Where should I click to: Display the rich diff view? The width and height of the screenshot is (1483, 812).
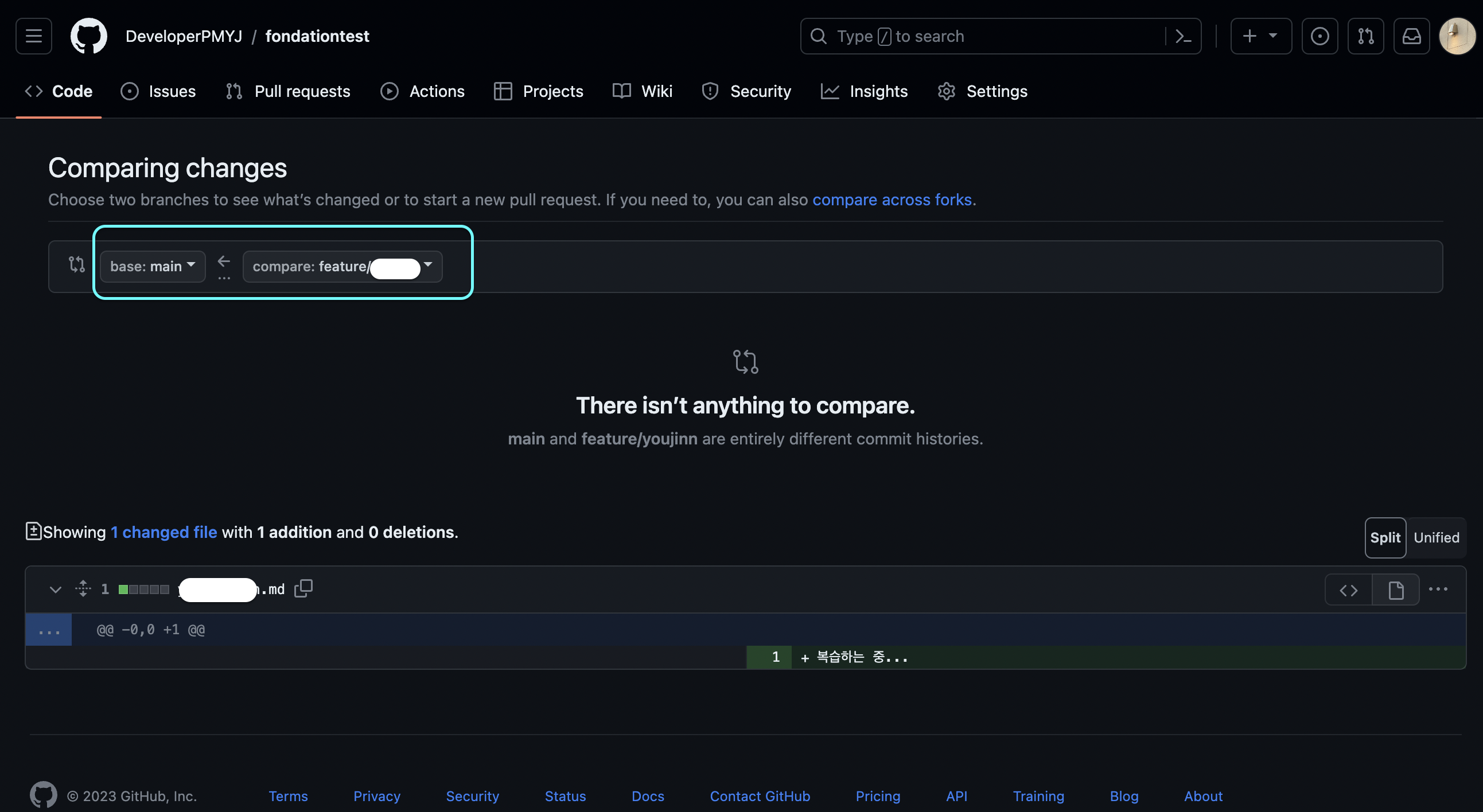coord(1395,590)
